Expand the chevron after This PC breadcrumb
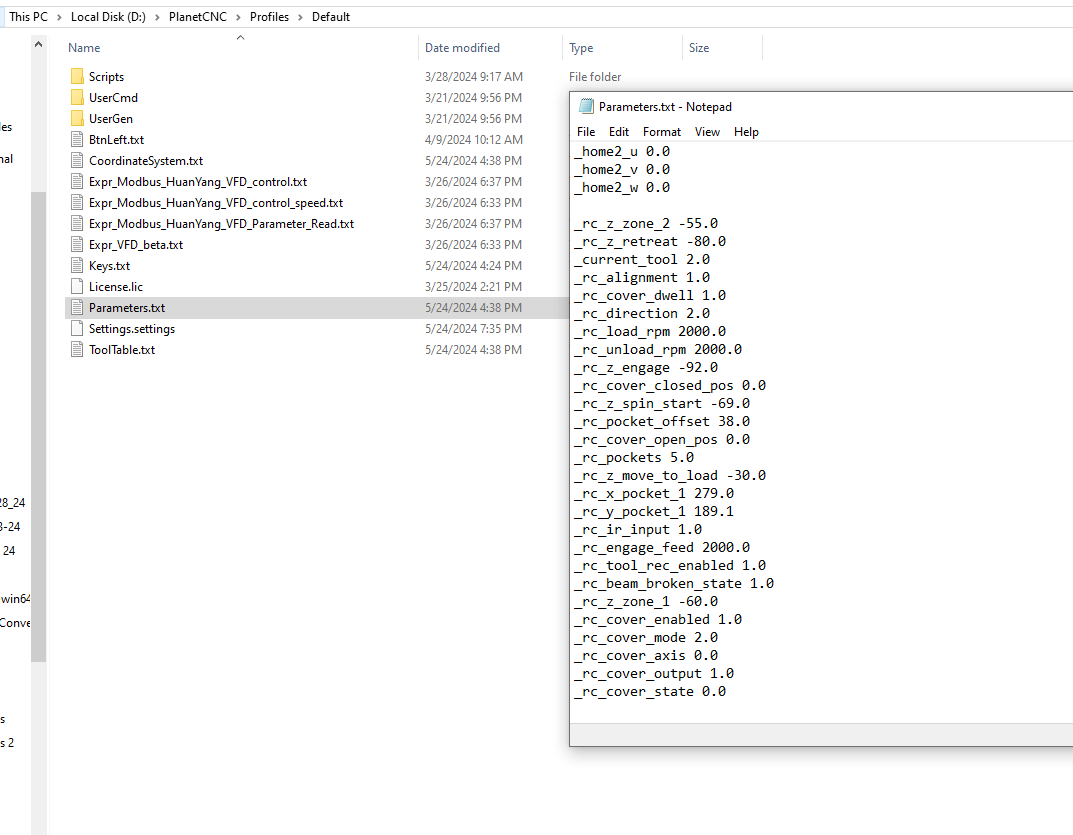Image resolution: width=1073 pixels, height=835 pixels. 60,17
